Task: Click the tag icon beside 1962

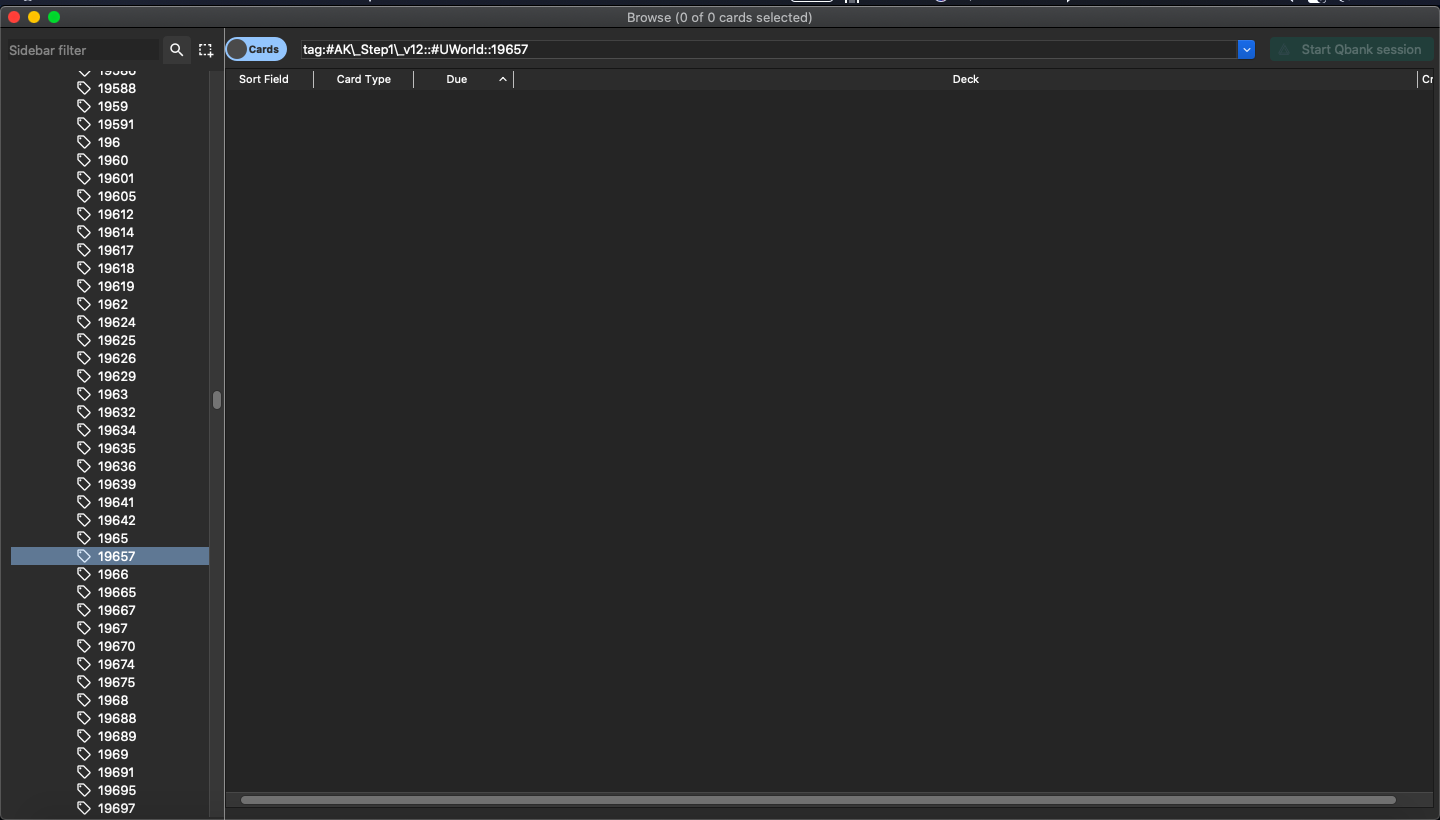Action: 84,304
